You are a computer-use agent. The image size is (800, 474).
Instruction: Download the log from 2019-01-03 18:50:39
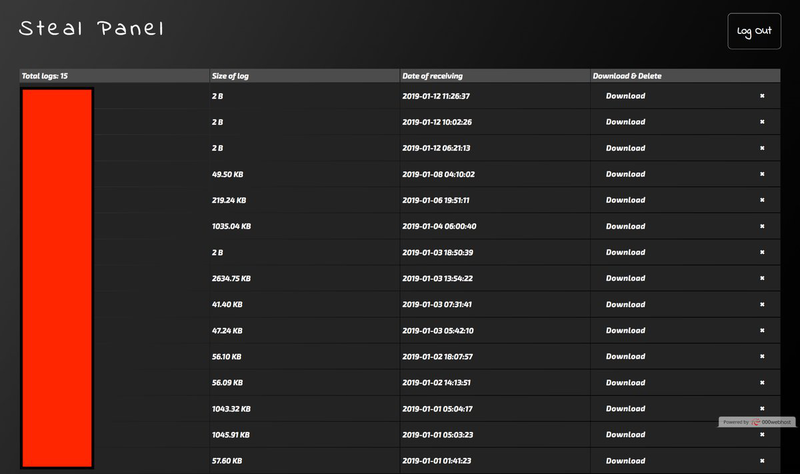tap(625, 252)
